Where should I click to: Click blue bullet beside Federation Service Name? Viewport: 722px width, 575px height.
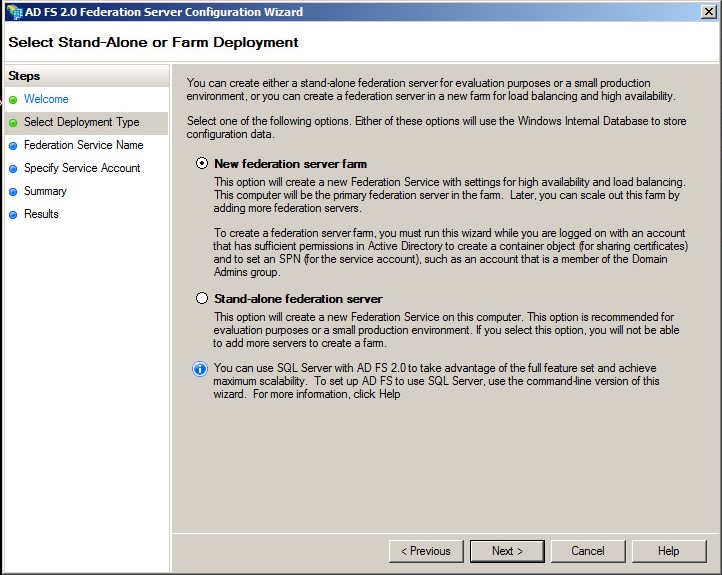13,145
